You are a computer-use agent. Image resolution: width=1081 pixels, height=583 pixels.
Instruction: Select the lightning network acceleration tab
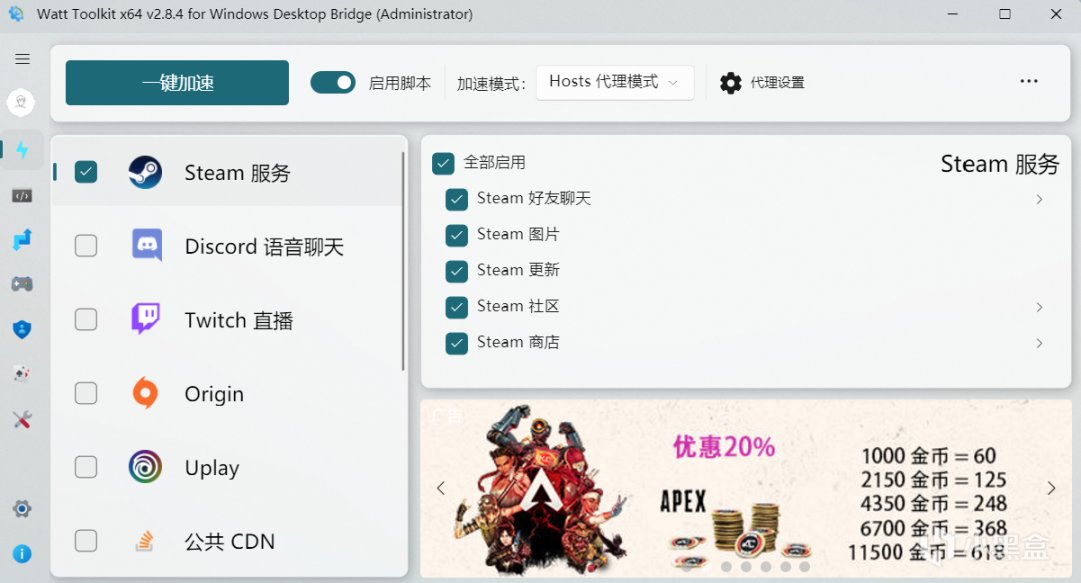[22, 150]
